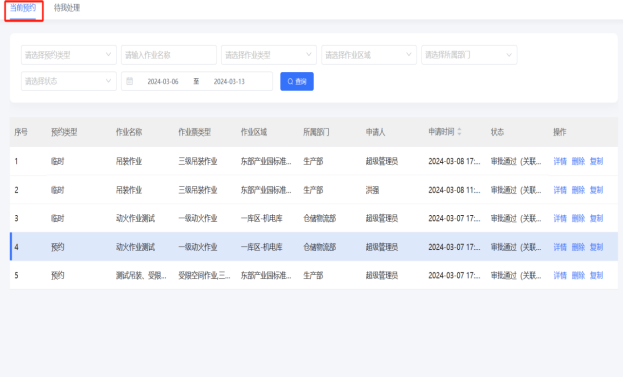The width and height of the screenshot is (623, 377).
Task: Click 一库区-机电库 in row 4
Action: click(261, 247)
